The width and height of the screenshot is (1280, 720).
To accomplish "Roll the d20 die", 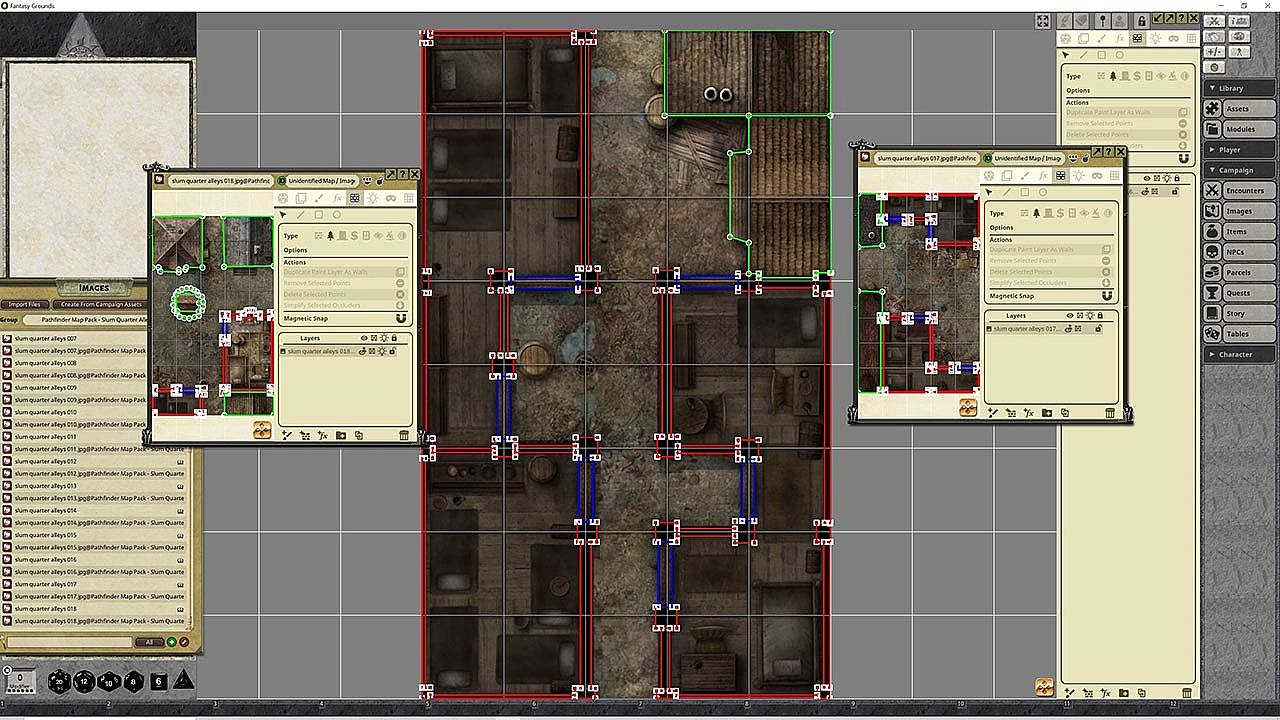I will point(58,682).
